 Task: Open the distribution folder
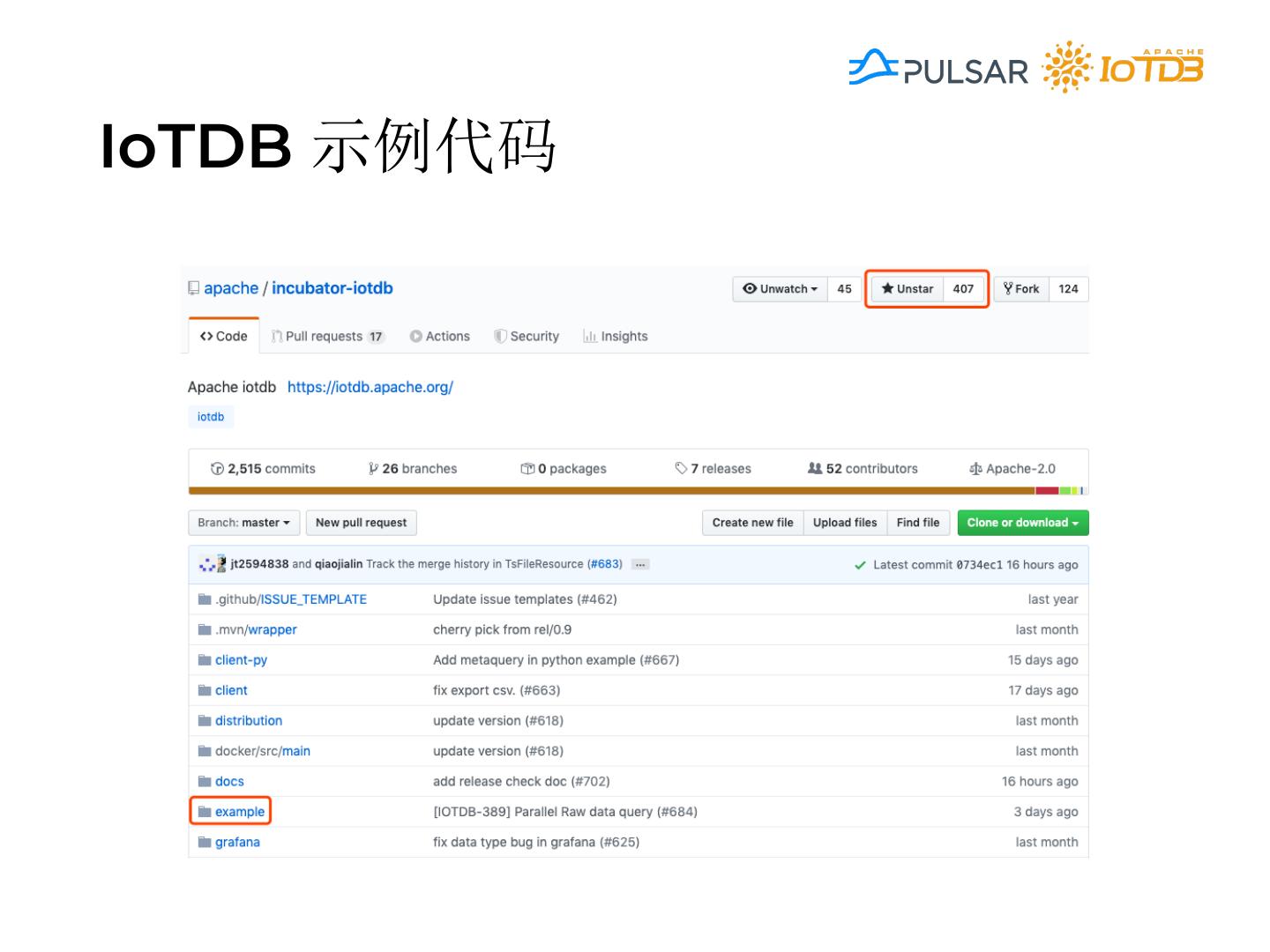point(249,721)
